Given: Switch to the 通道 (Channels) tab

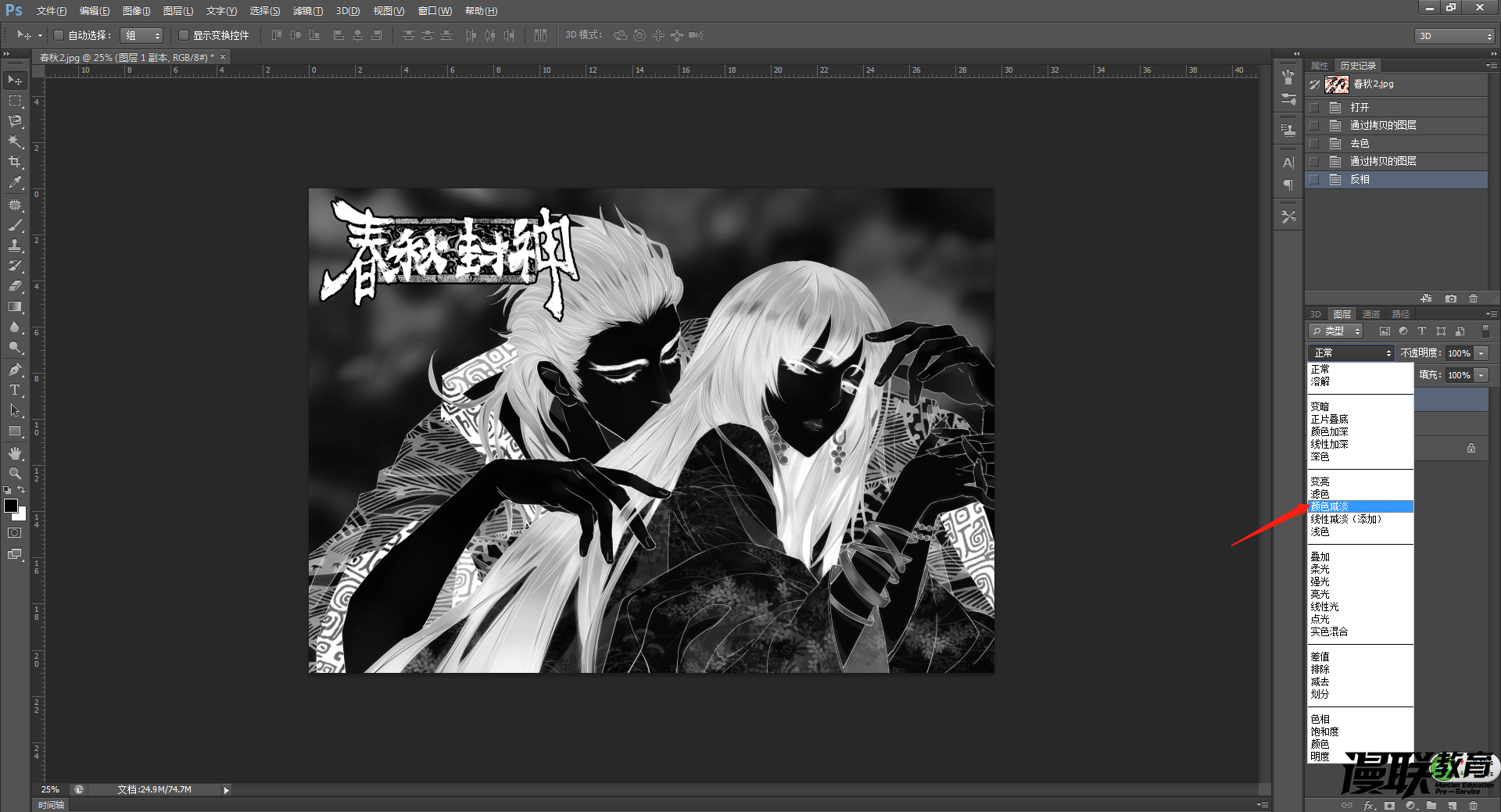Looking at the screenshot, I should coord(1371,314).
